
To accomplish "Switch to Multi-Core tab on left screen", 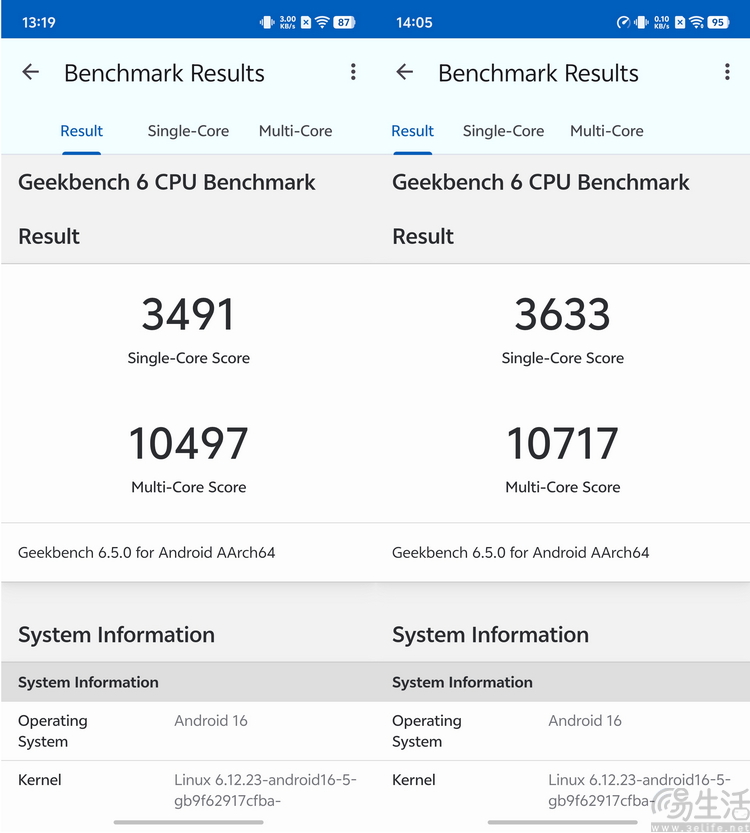I will click(x=295, y=131).
